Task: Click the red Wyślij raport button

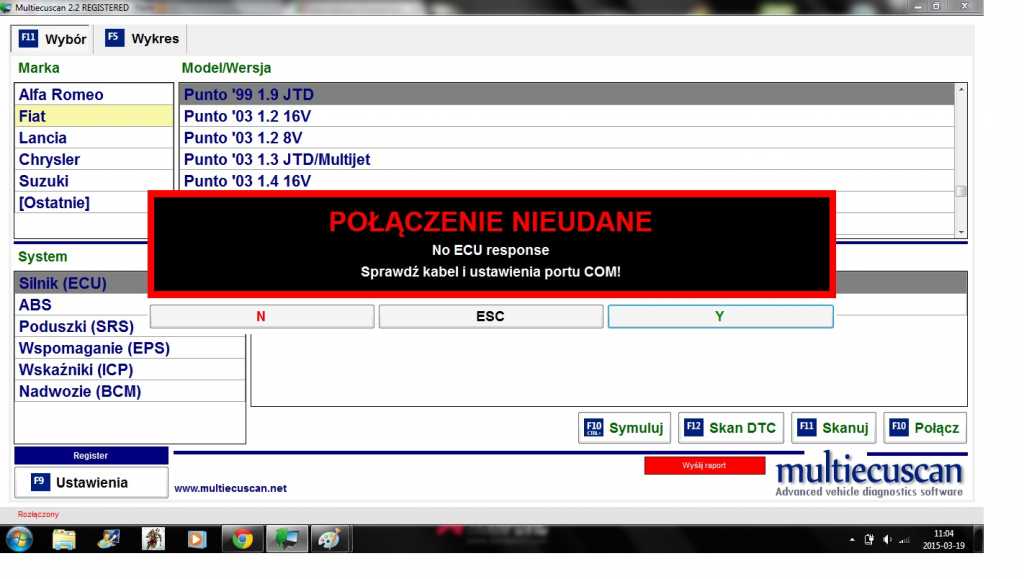Action: point(704,466)
